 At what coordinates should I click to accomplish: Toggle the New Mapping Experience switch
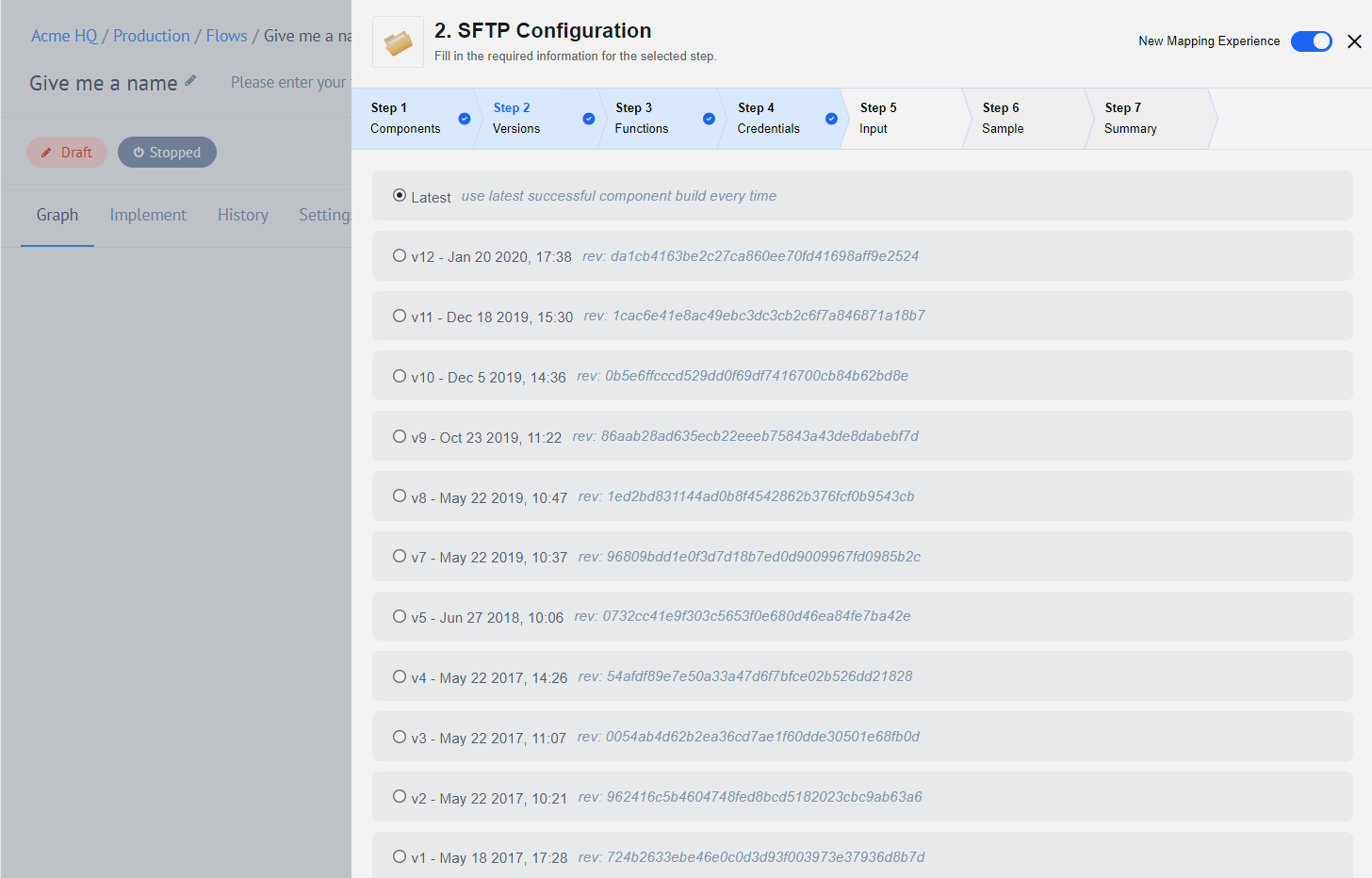click(x=1311, y=41)
